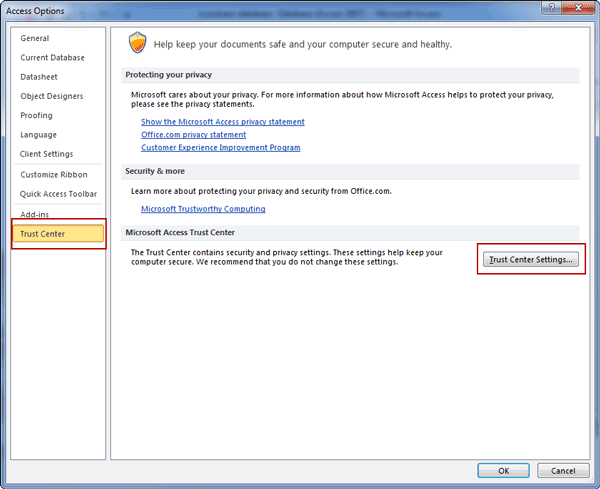Select Current Database in sidebar
The width and height of the screenshot is (600, 489).
(52, 57)
